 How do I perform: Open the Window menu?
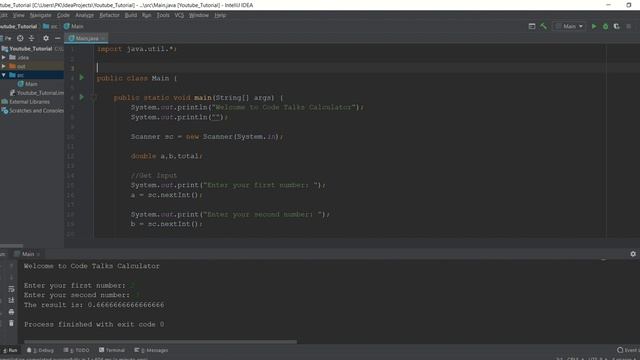199,15
